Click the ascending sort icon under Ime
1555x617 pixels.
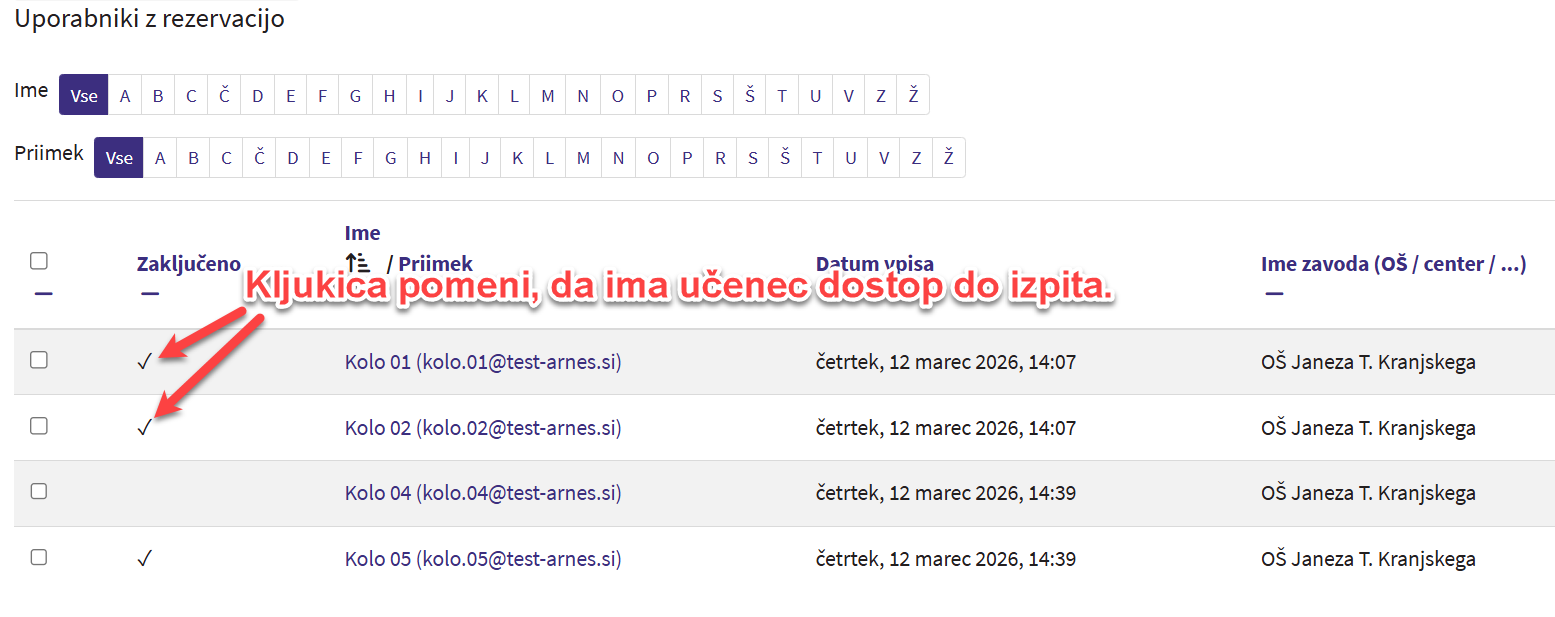pos(358,264)
